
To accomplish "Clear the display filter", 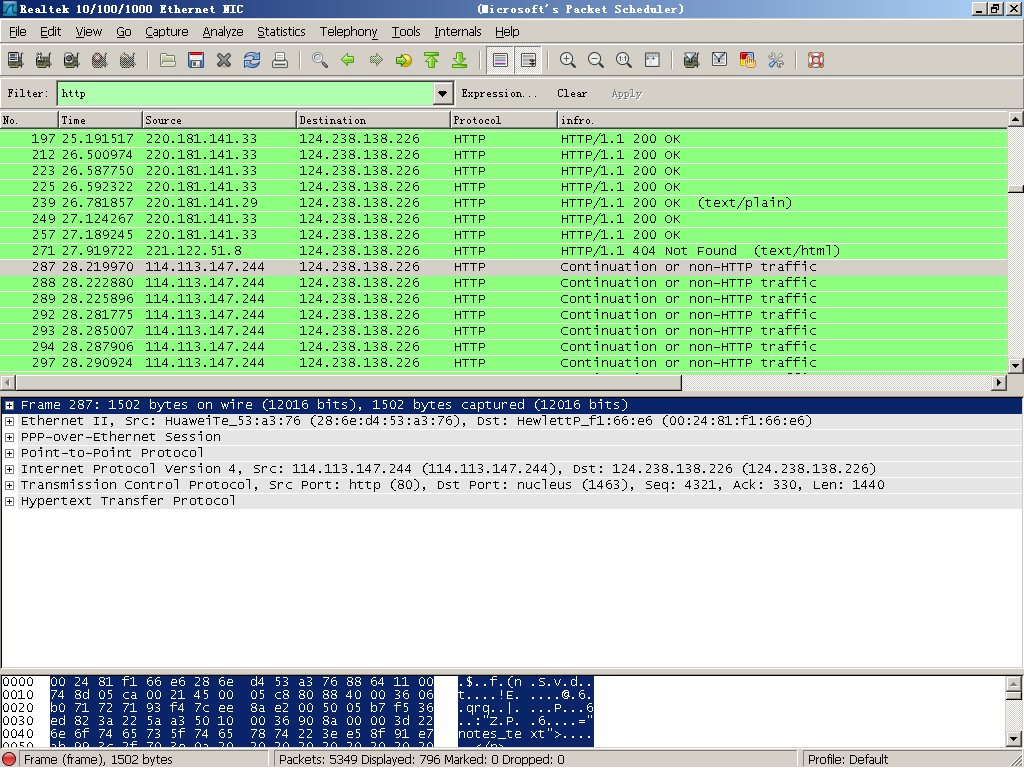I will pyautogui.click(x=572, y=93).
